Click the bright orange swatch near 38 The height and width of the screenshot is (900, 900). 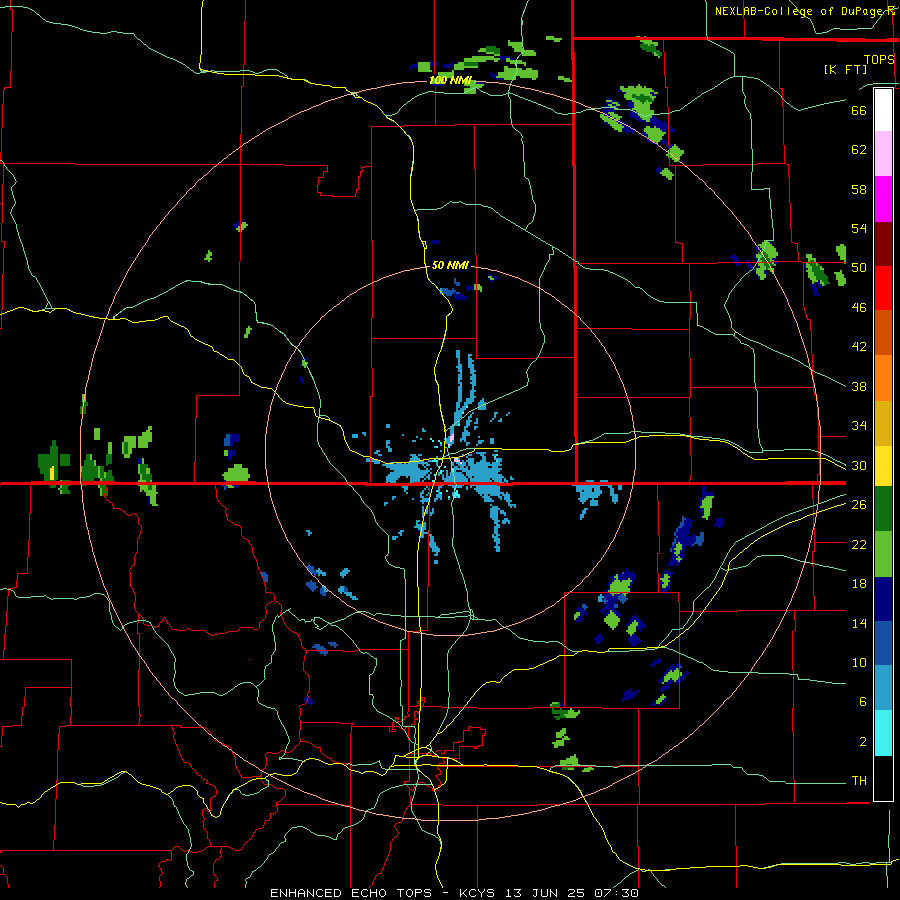(x=883, y=378)
